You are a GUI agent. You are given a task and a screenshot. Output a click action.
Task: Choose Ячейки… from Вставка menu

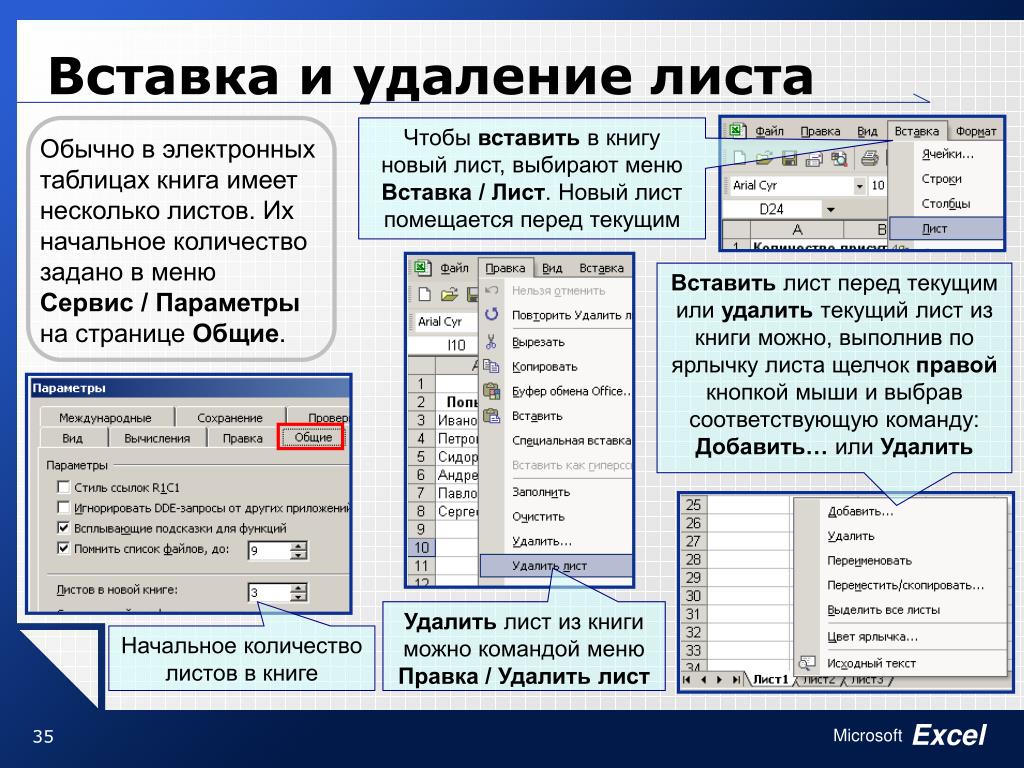pos(946,154)
